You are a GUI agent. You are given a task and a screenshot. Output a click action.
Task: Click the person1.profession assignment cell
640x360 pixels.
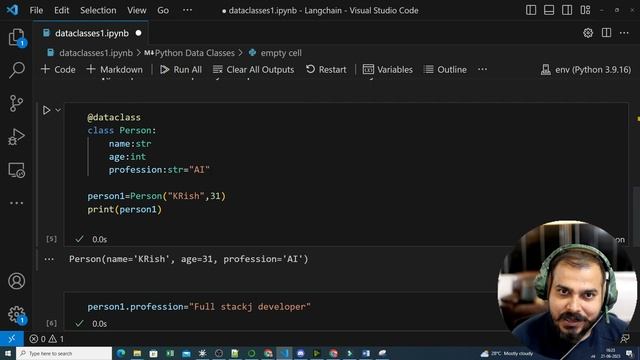point(199,307)
